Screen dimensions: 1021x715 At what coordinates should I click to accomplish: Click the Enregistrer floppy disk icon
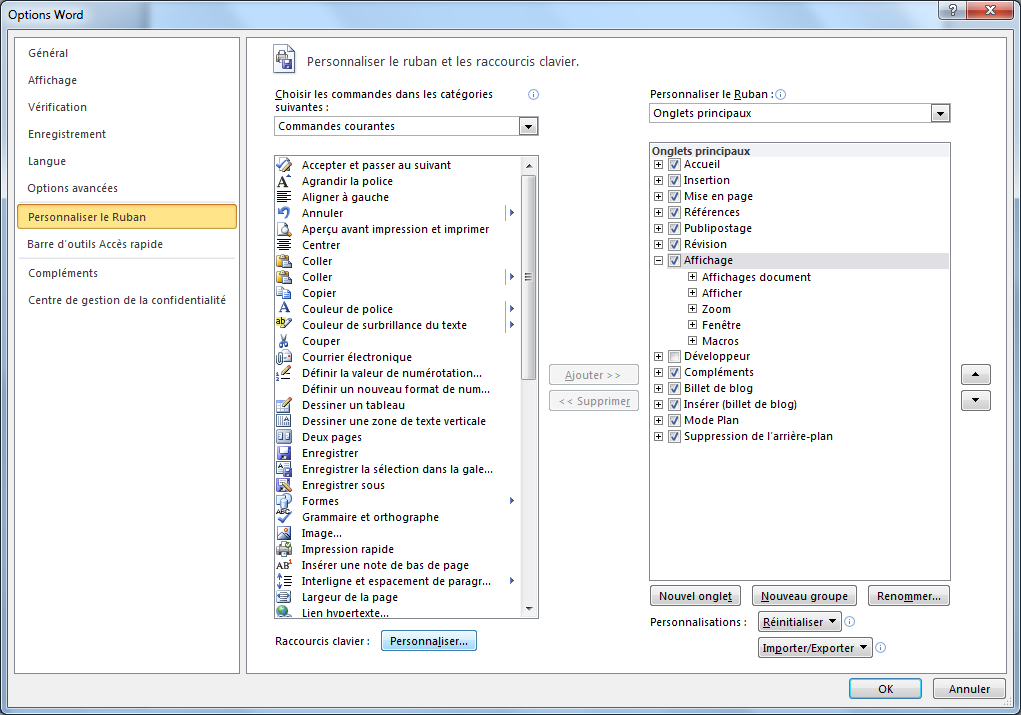[x=284, y=453]
